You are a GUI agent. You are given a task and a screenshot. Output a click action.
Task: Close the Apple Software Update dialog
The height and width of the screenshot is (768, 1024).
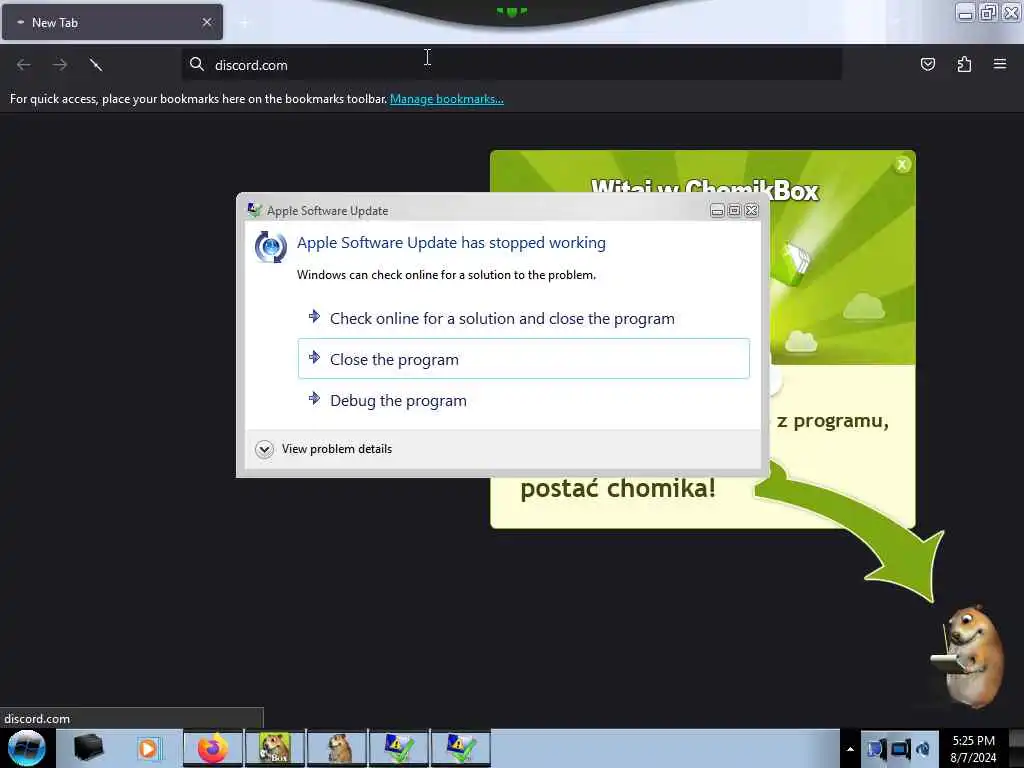pos(752,210)
